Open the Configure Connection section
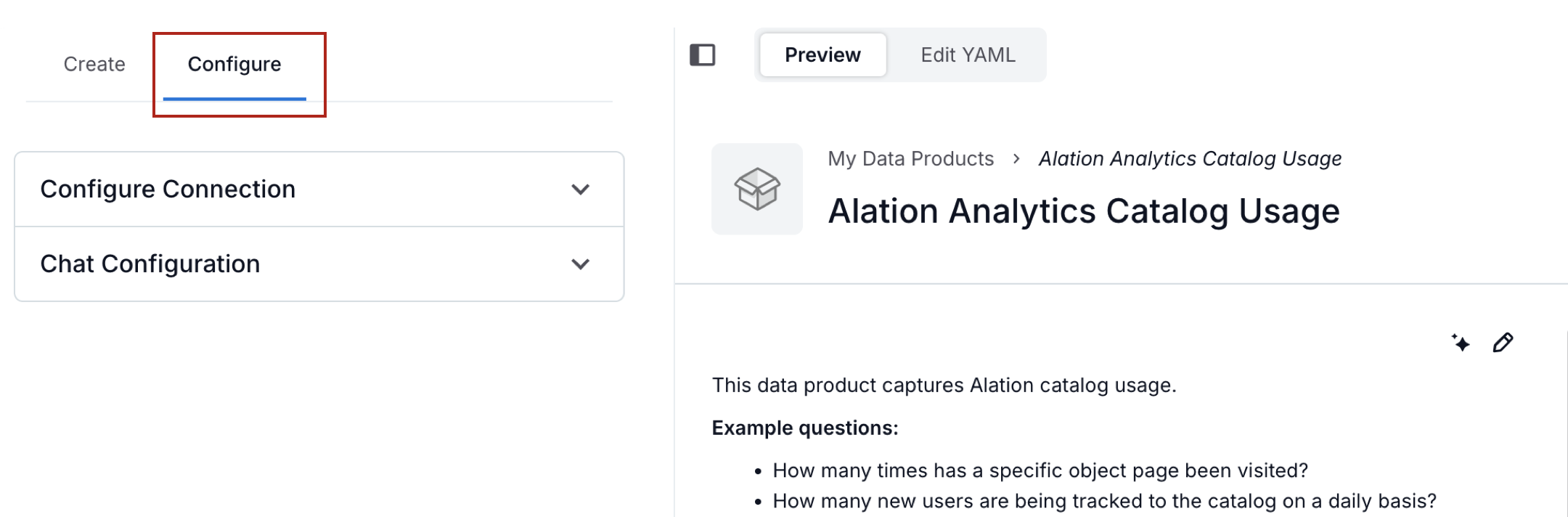The image size is (1568, 517). (168, 190)
